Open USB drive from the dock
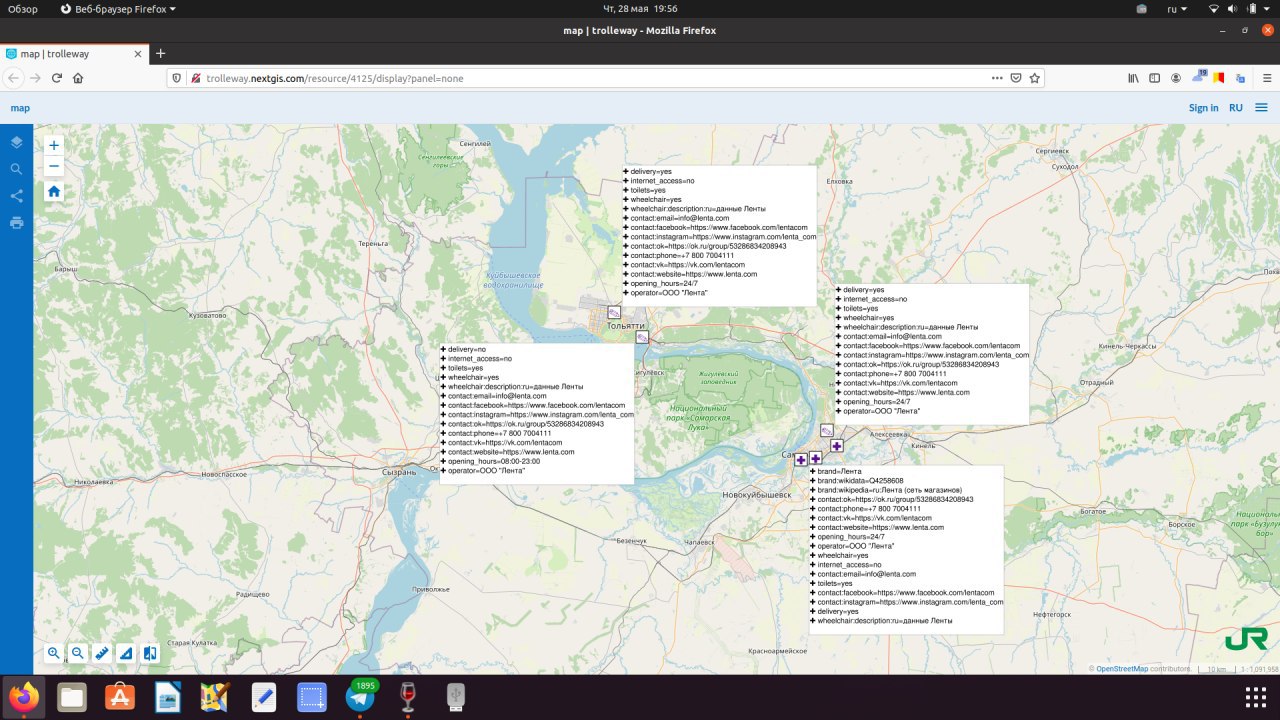This screenshot has width=1280, height=720. 455,697
